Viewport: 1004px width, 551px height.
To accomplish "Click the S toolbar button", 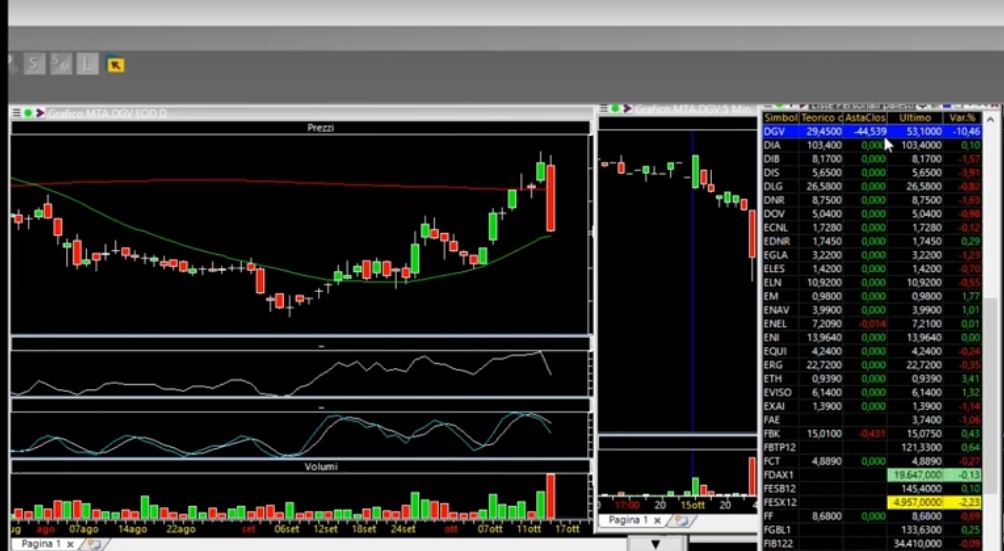I will pyautogui.click(x=34, y=64).
